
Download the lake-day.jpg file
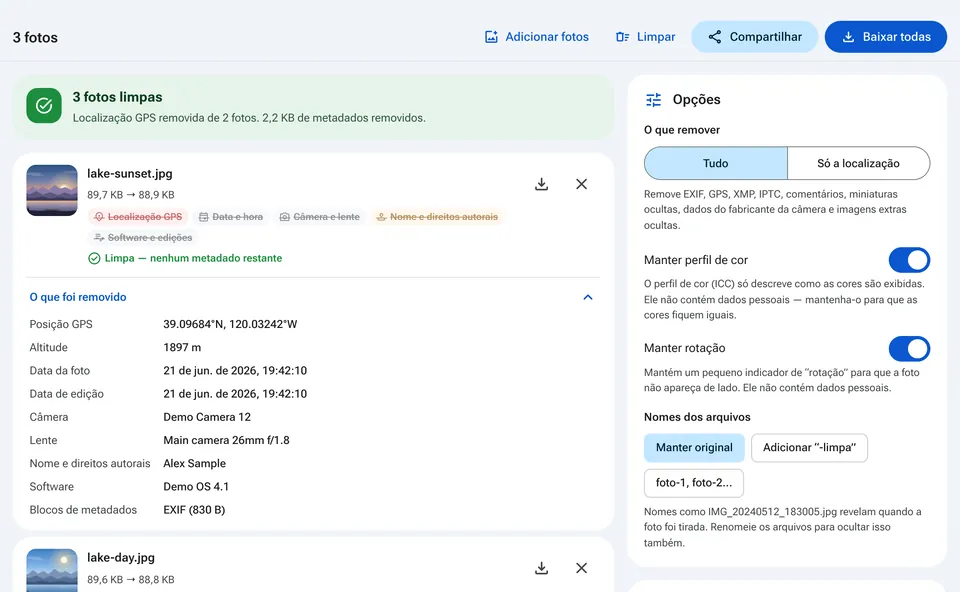[x=541, y=568]
